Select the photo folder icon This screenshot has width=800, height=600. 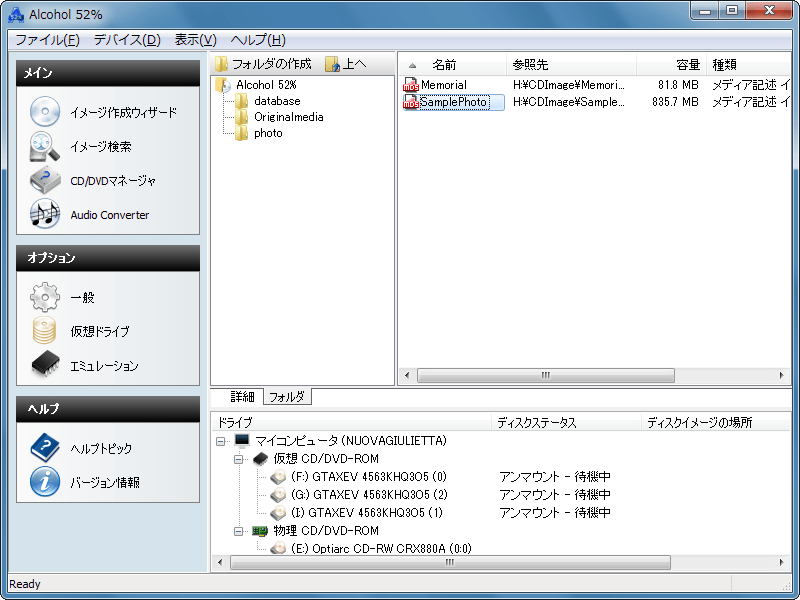[x=241, y=133]
